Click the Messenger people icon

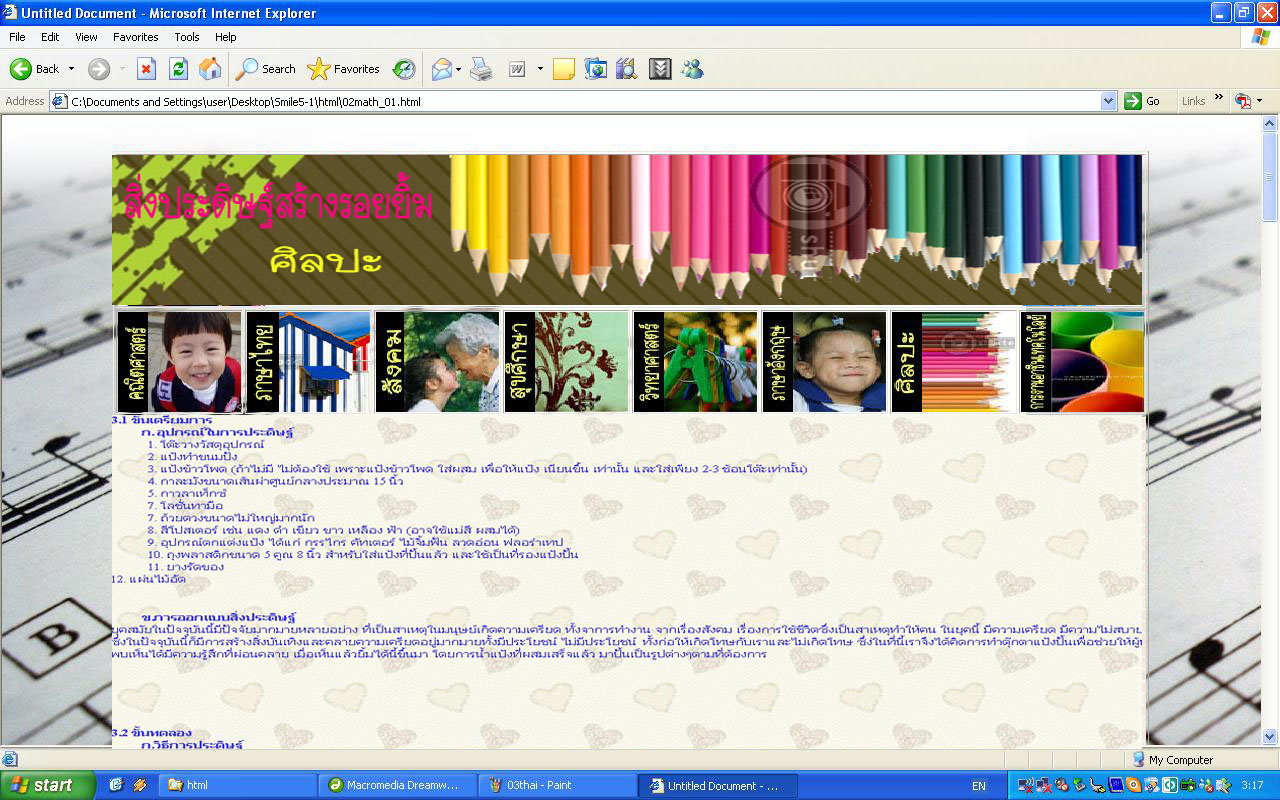(692, 69)
